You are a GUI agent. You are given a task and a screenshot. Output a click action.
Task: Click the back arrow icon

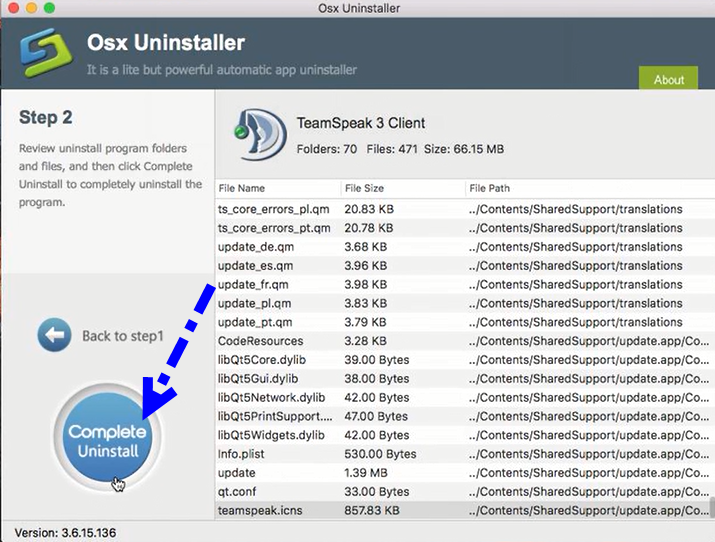[x=54, y=335]
